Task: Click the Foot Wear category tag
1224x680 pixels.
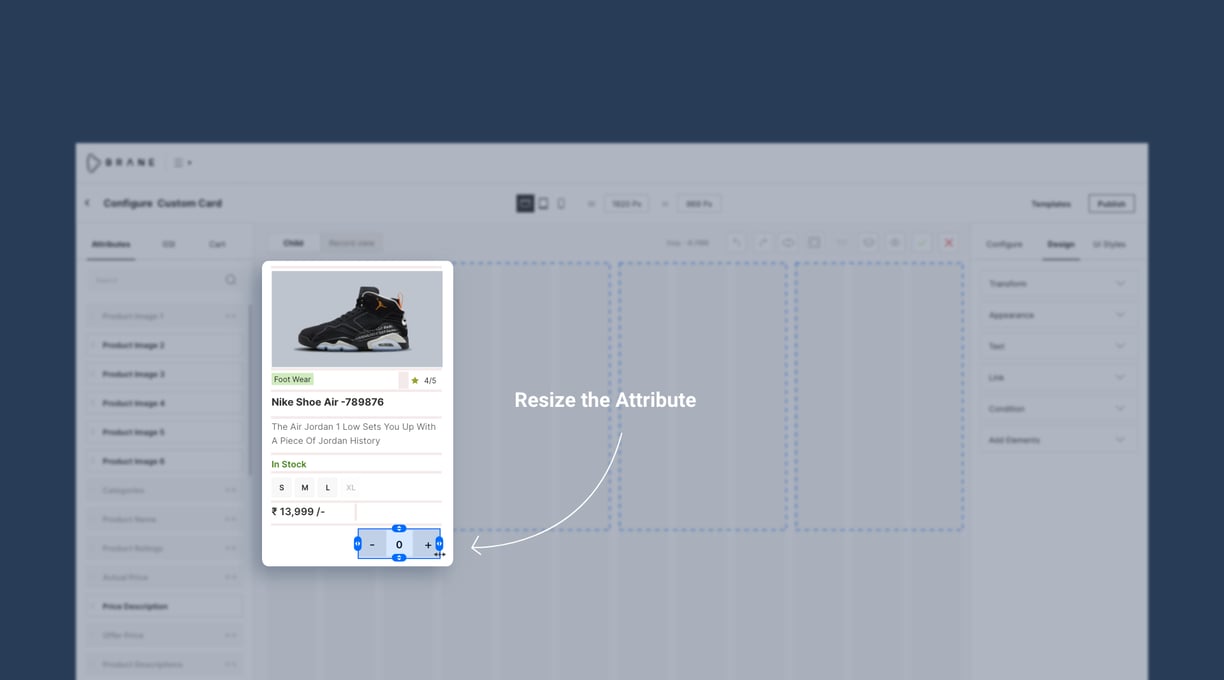Action: point(293,379)
